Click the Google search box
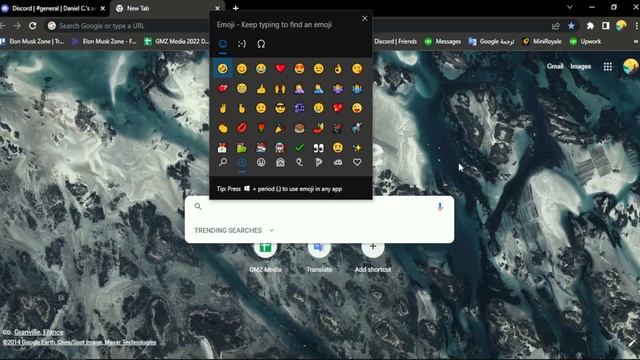 (x=318, y=207)
